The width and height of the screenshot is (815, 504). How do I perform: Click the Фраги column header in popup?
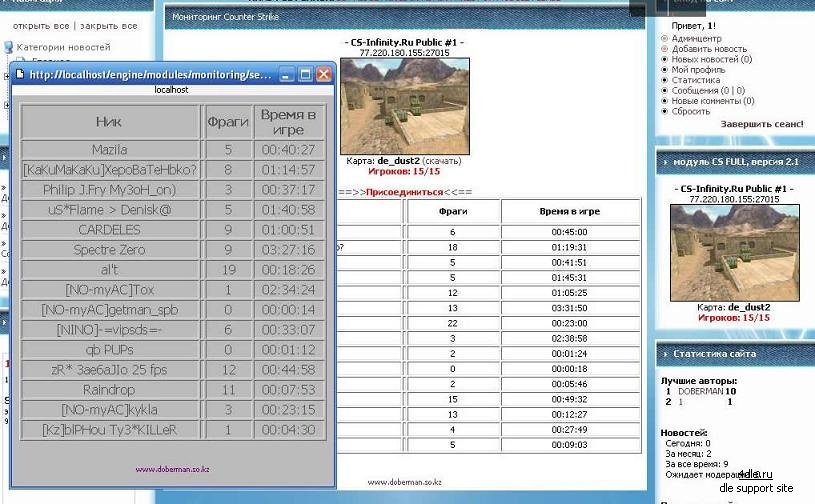pyautogui.click(x=228, y=122)
